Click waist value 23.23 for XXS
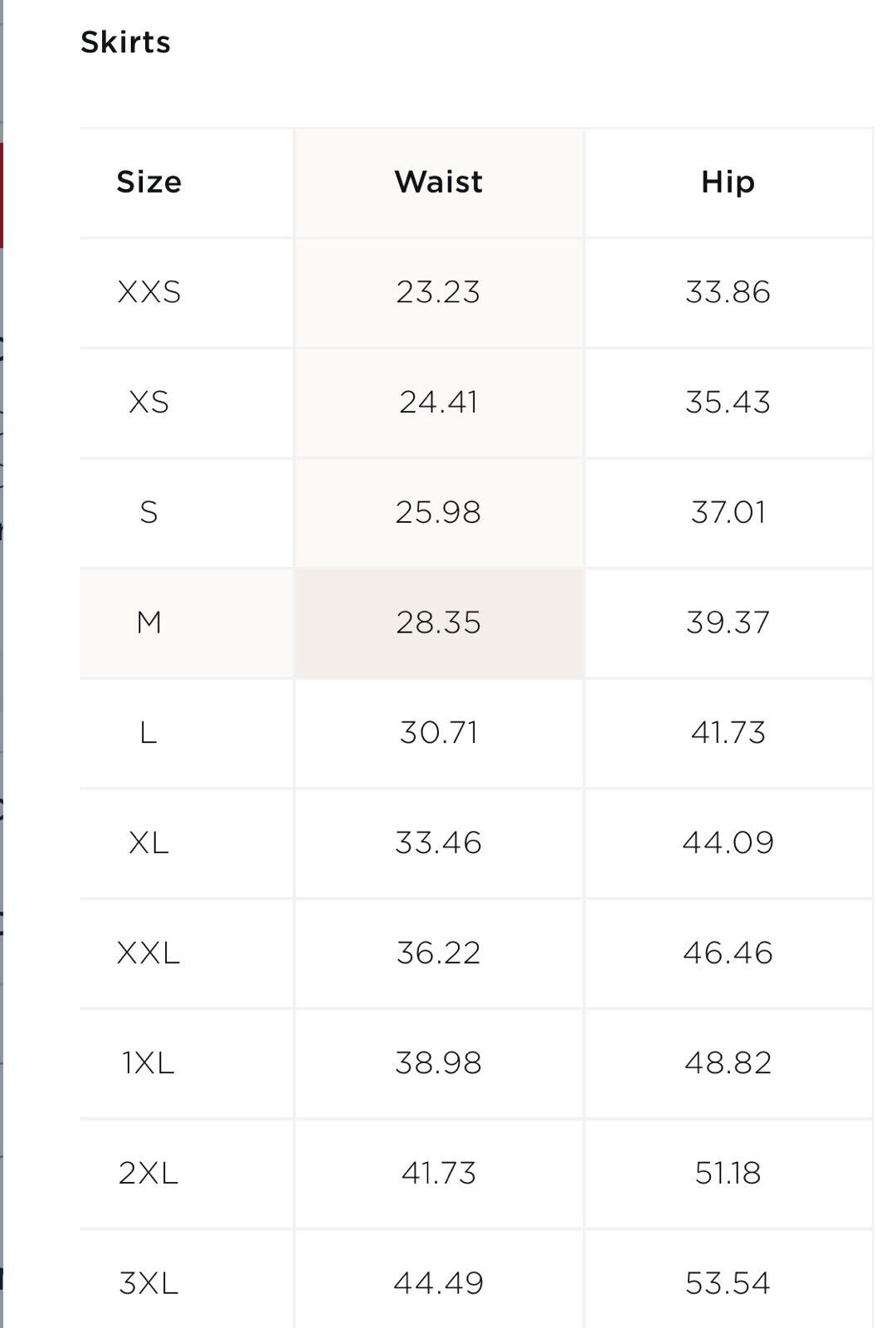The image size is (896, 1328). pyautogui.click(x=438, y=292)
